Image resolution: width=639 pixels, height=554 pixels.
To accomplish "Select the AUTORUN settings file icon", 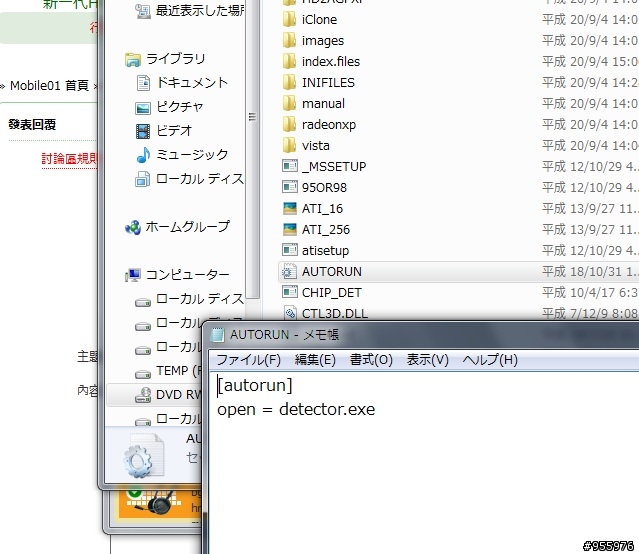I will [289, 271].
